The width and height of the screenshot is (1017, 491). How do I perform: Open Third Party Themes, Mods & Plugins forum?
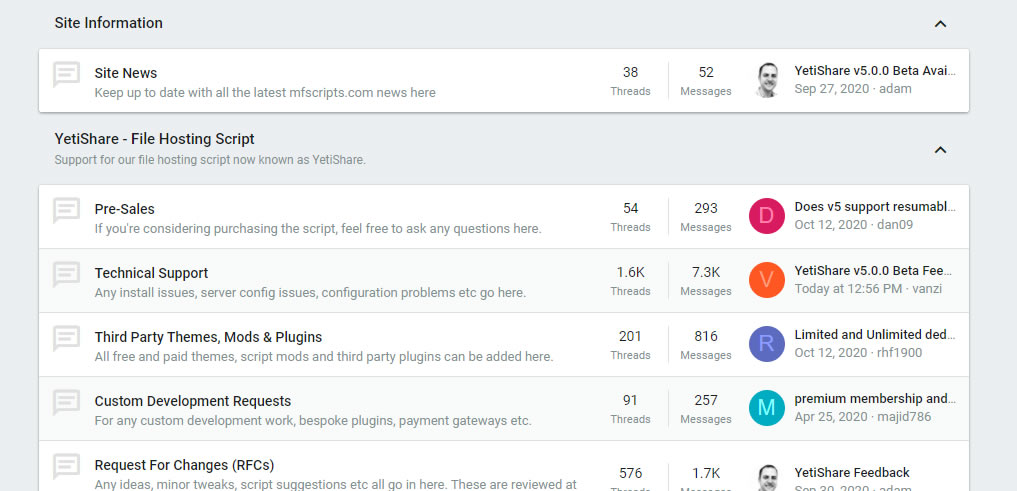point(208,337)
